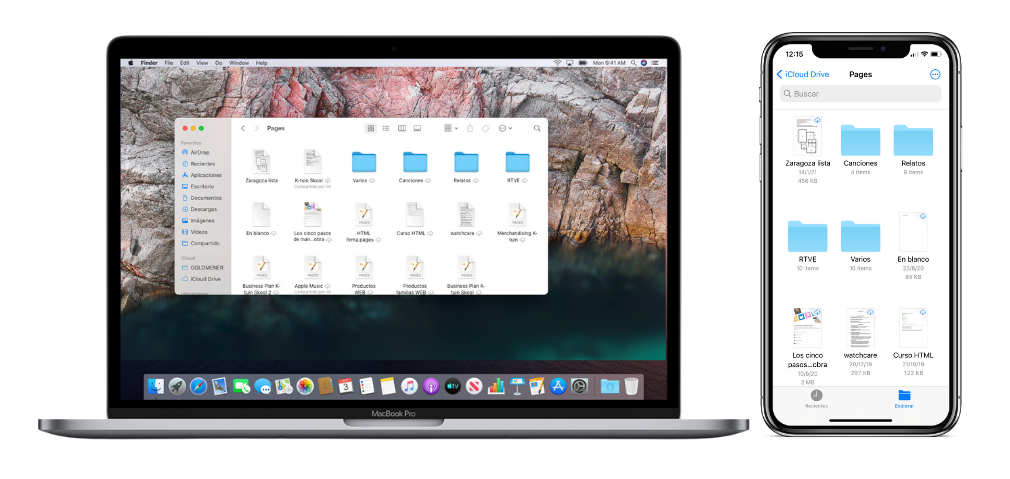
Task: Select the Relatos folder in Finder
Action: (x=466, y=162)
